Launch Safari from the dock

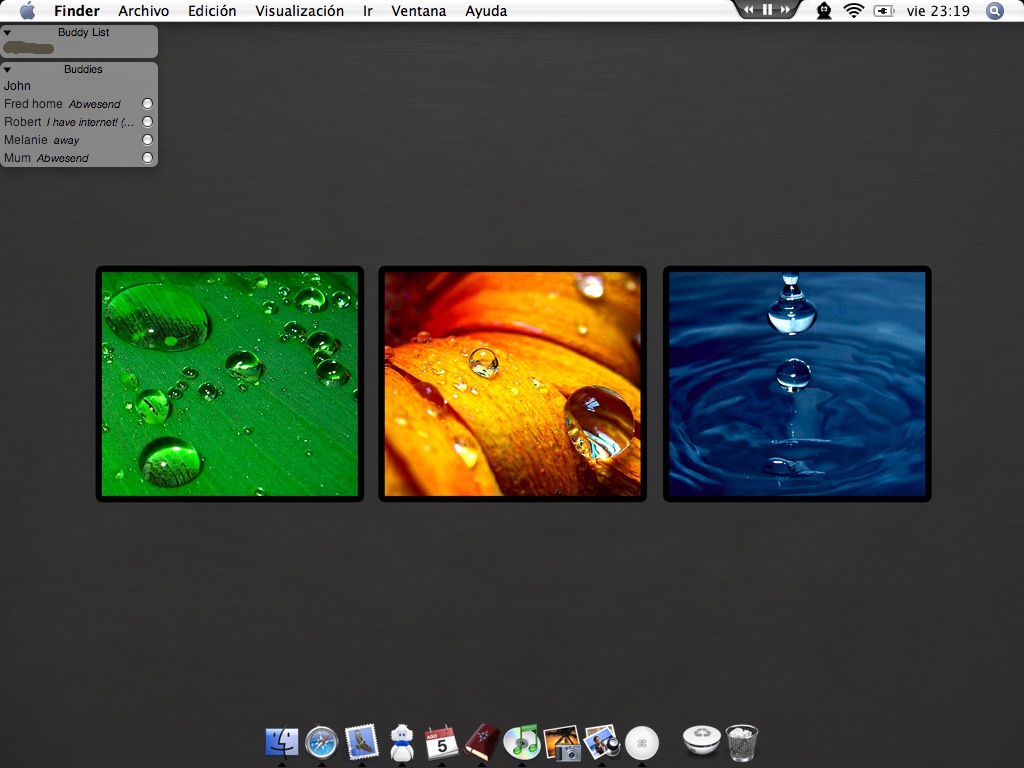(321, 743)
